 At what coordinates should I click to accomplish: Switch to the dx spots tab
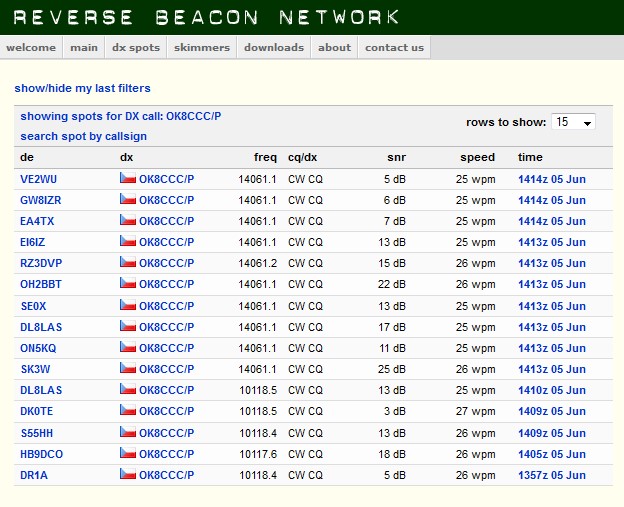click(135, 47)
